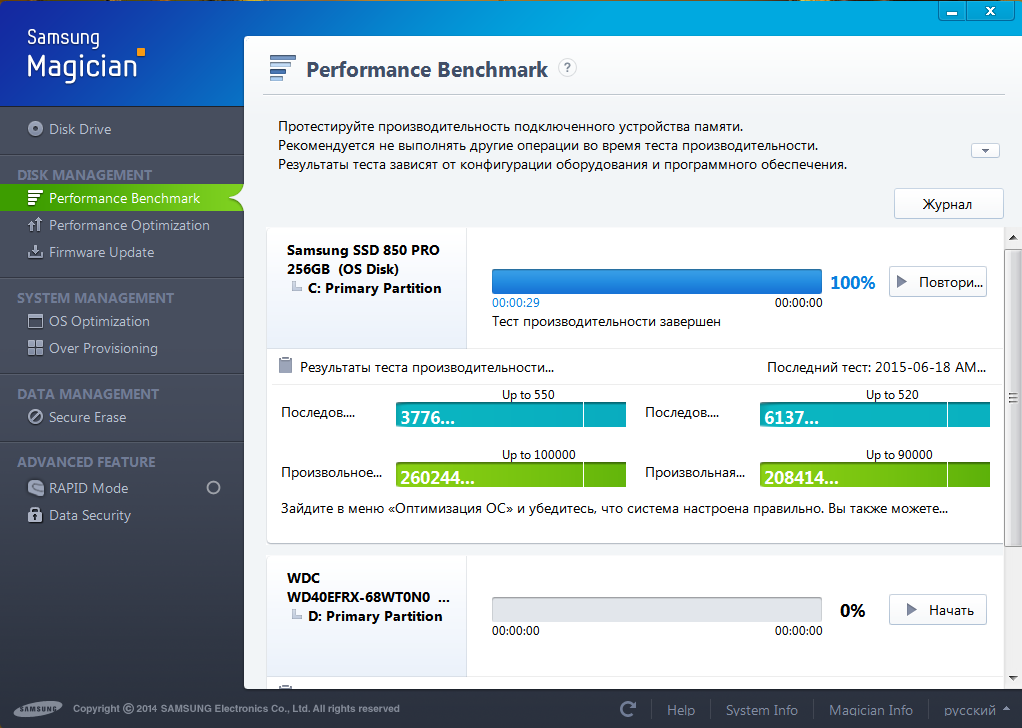
Task: Click the 100% completion value
Action: (x=853, y=283)
